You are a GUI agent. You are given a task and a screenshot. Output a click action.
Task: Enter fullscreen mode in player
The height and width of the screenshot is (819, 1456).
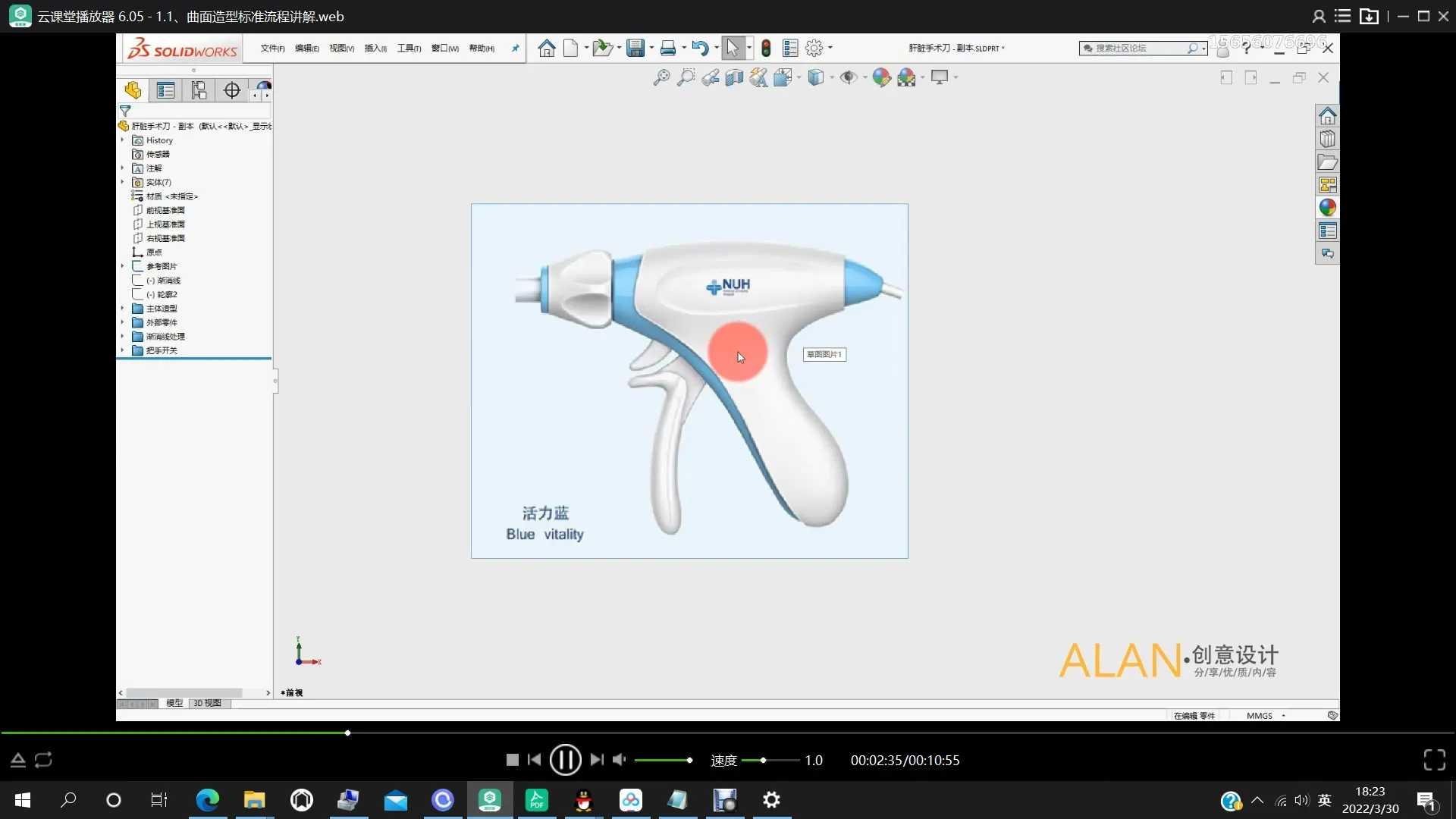1434,760
